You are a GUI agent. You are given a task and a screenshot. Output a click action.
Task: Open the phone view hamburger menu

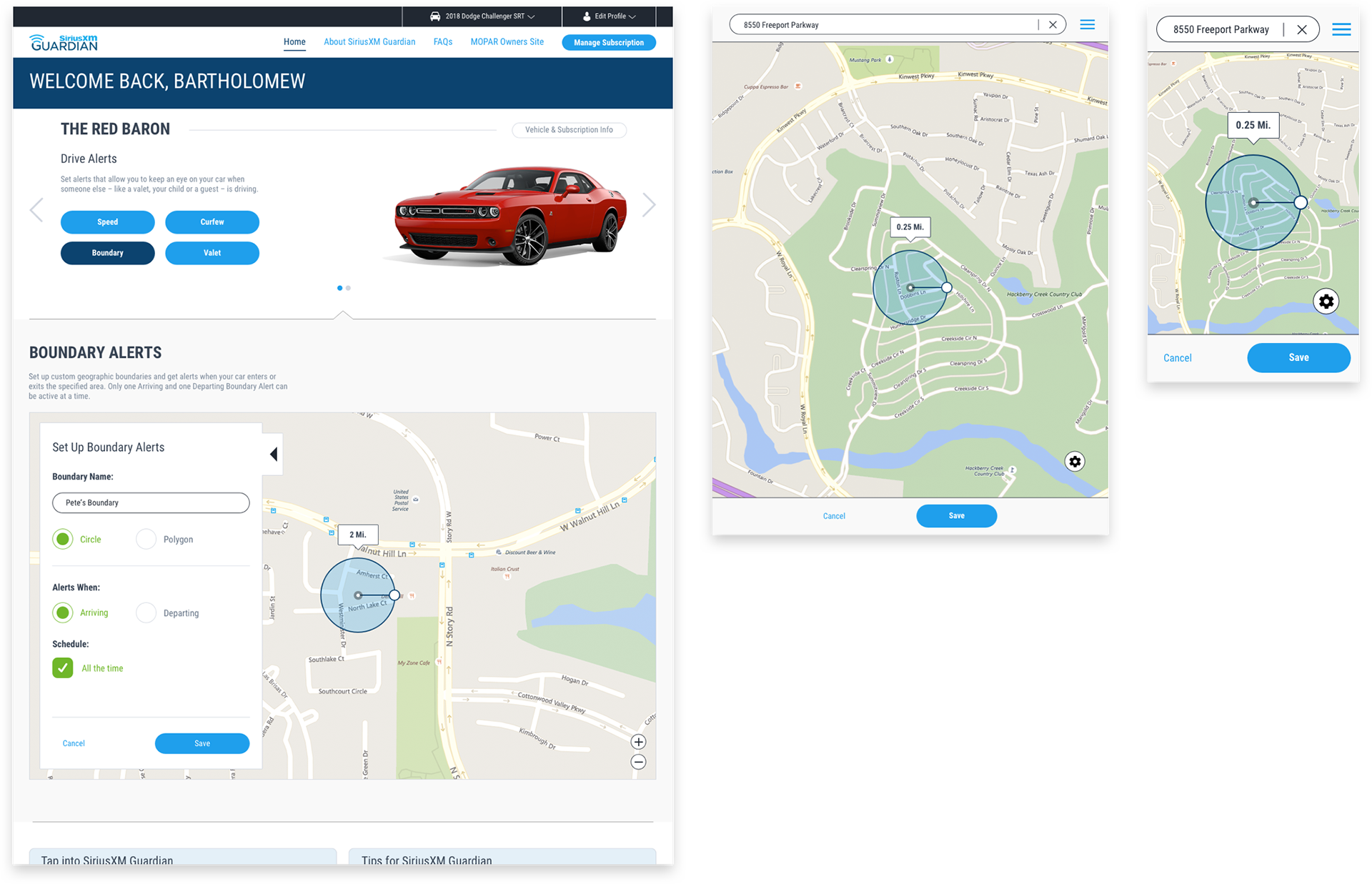click(1341, 29)
